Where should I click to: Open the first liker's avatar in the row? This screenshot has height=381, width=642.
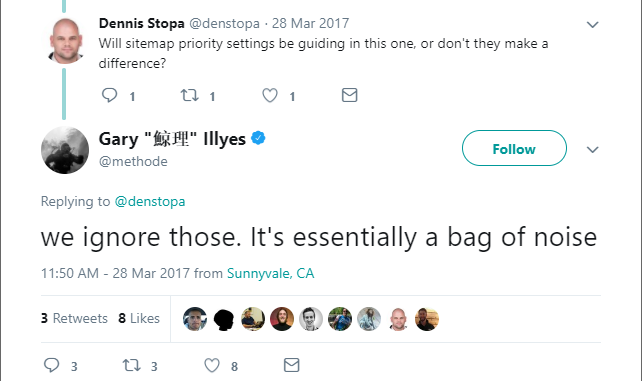[x=195, y=319]
